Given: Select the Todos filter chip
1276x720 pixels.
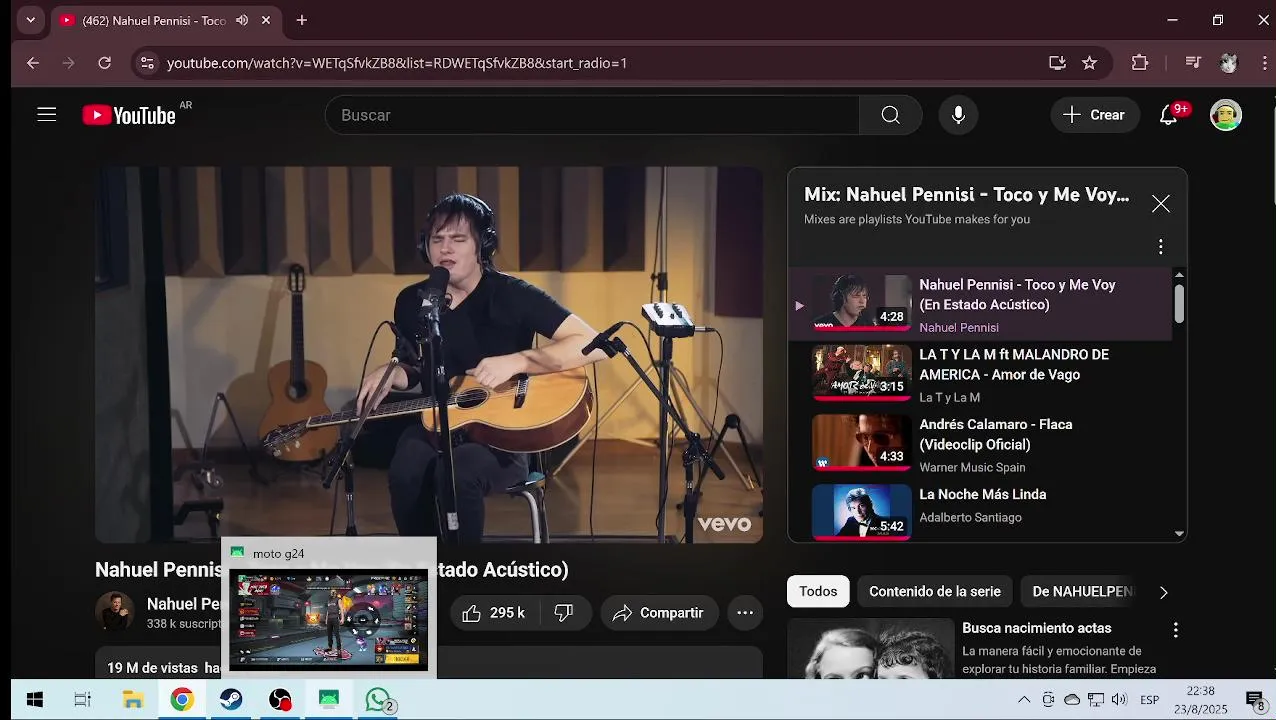Looking at the screenshot, I should [818, 591].
